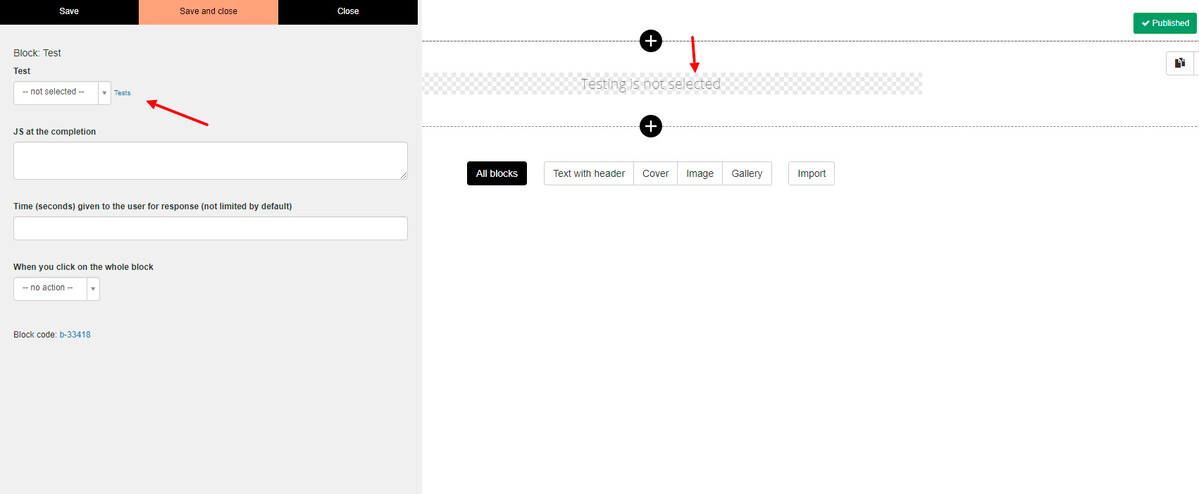1199x494 pixels.
Task: Add block above with upper plus icon
Action: pos(651,41)
